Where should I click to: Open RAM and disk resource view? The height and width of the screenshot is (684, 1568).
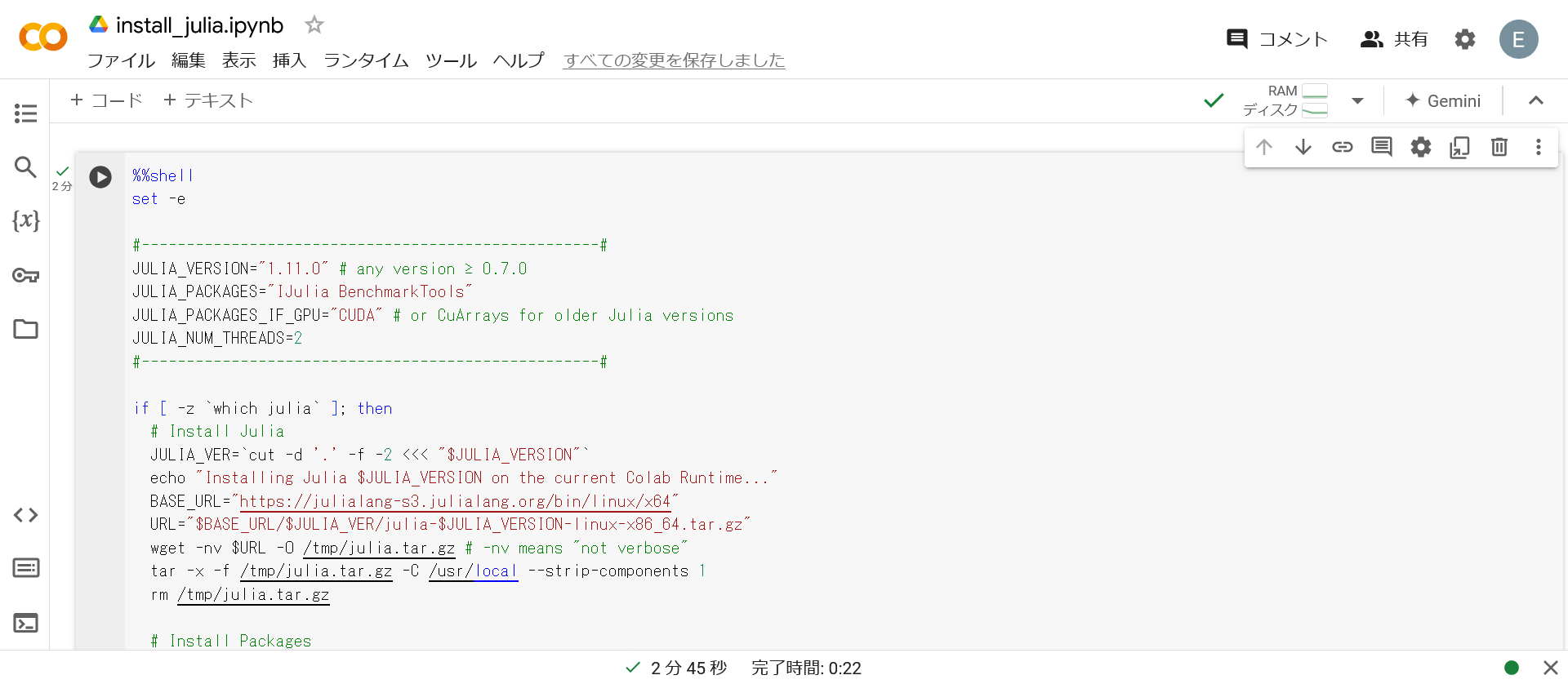click(x=1286, y=100)
